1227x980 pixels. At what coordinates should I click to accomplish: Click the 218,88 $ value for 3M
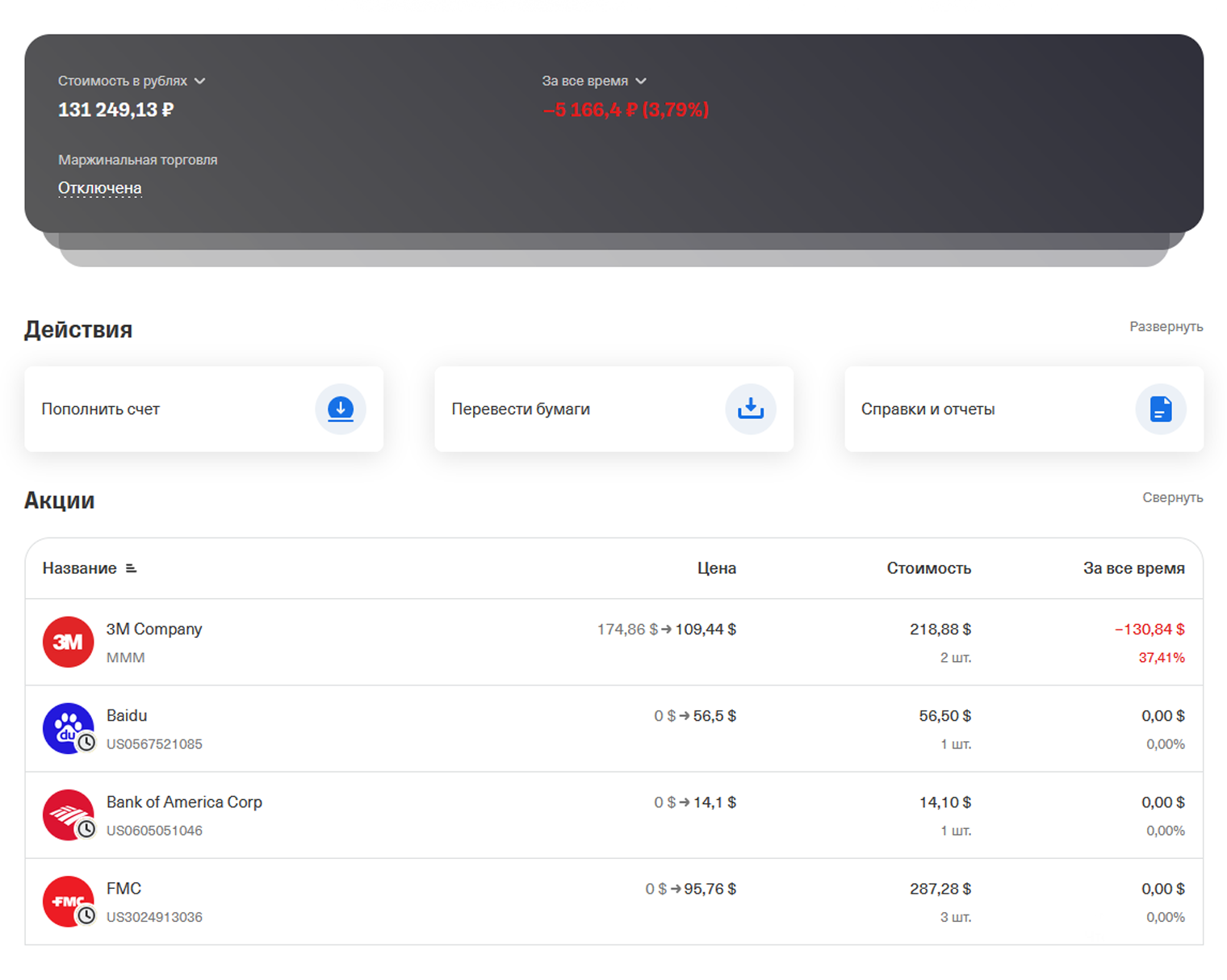(x=940, y=629)
